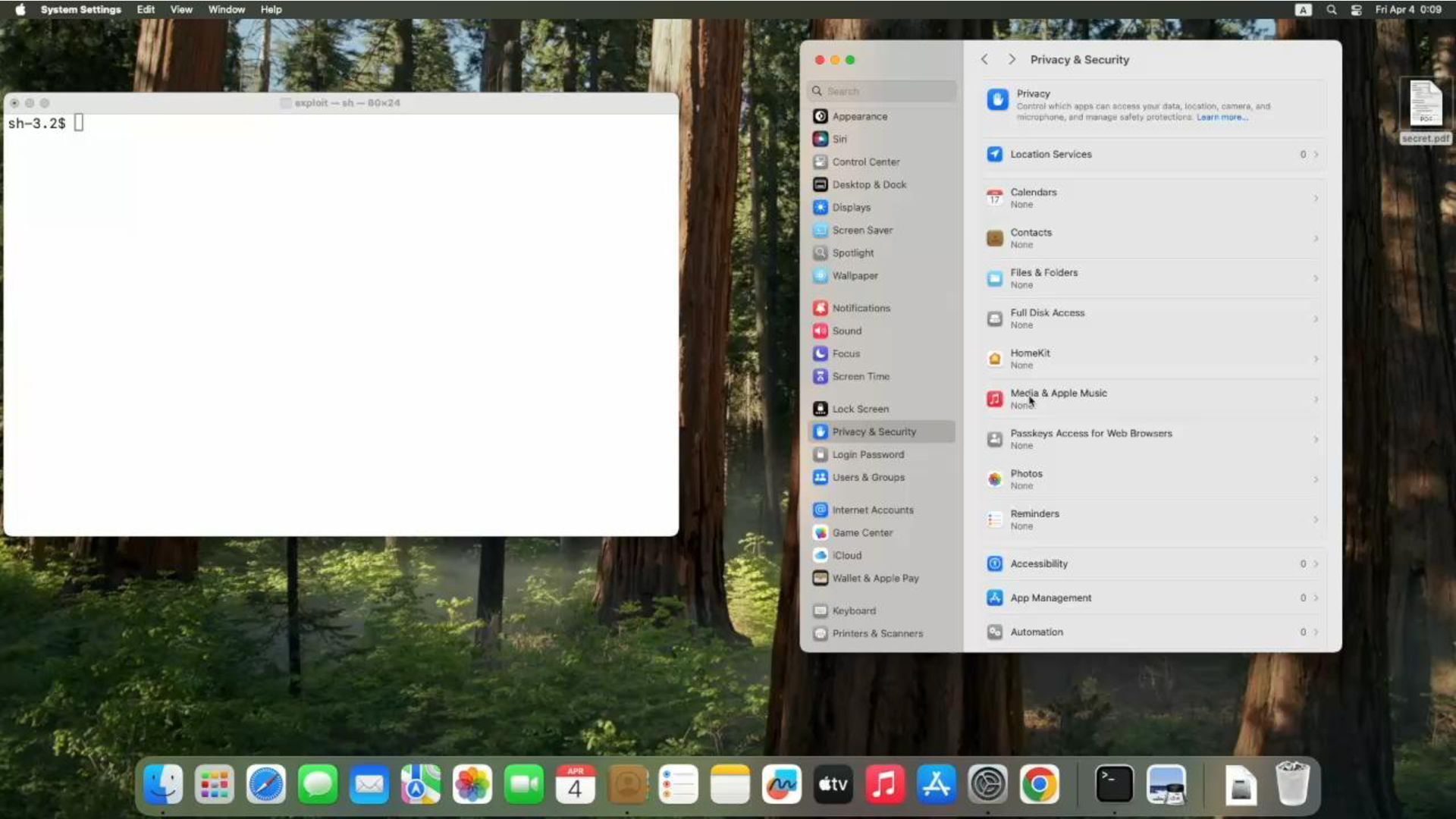Open Accessibility privacy row
1456x819 pixels.
point(1153,563)
